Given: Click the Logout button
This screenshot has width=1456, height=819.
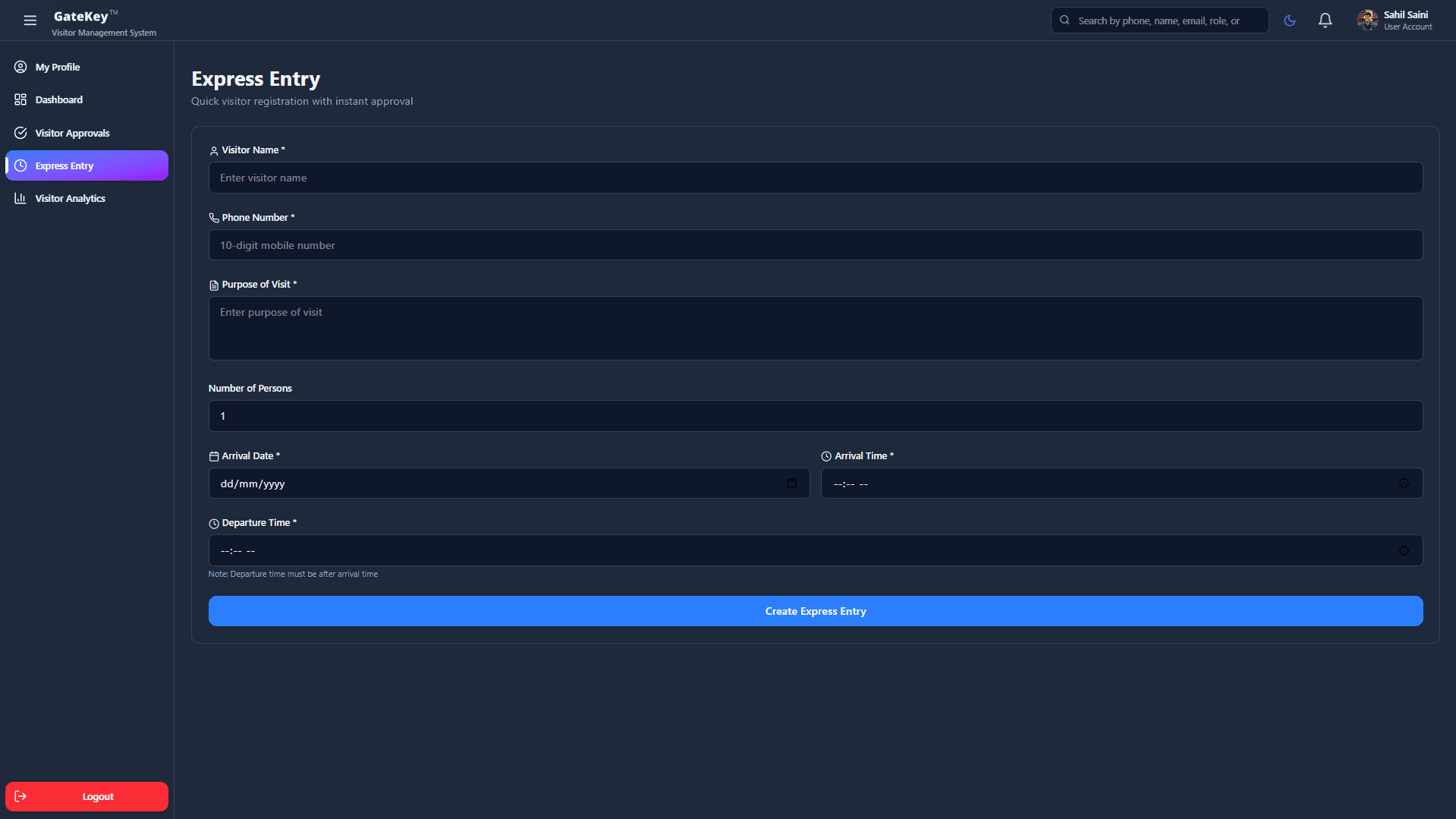Looking at the screenshot, I should pyautogui.click(x=86, y=796).
